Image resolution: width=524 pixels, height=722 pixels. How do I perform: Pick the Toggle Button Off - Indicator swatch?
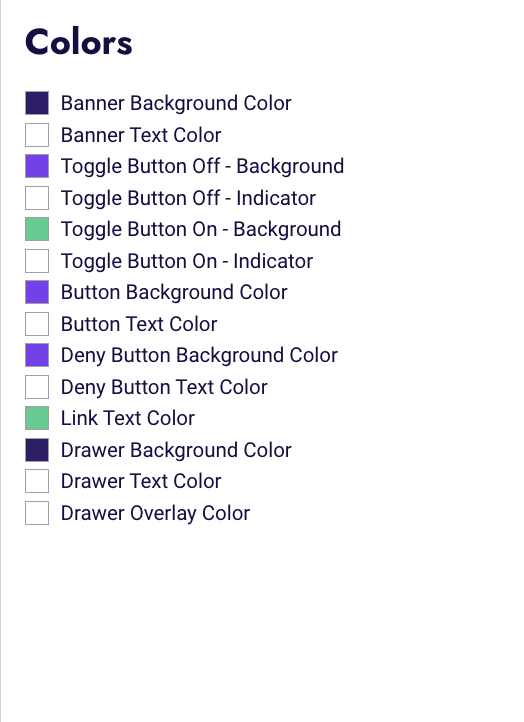tap(37, 198)
